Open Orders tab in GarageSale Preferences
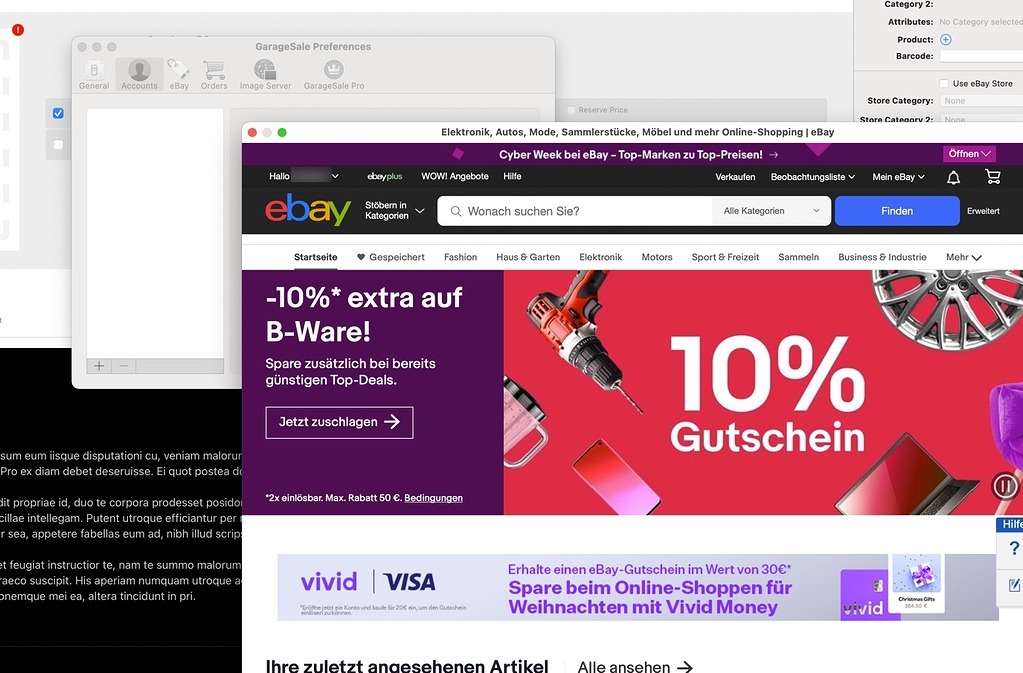The image size is (1023, 673). point(214,74)
